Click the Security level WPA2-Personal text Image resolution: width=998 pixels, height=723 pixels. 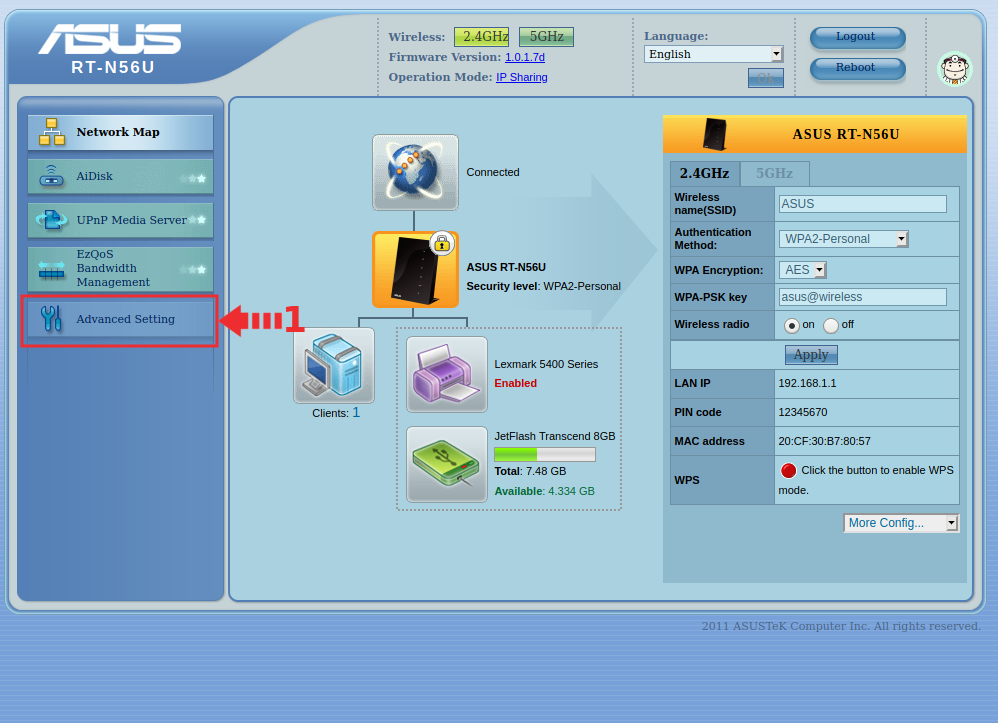pyautogui.click(x=544, y=286)
